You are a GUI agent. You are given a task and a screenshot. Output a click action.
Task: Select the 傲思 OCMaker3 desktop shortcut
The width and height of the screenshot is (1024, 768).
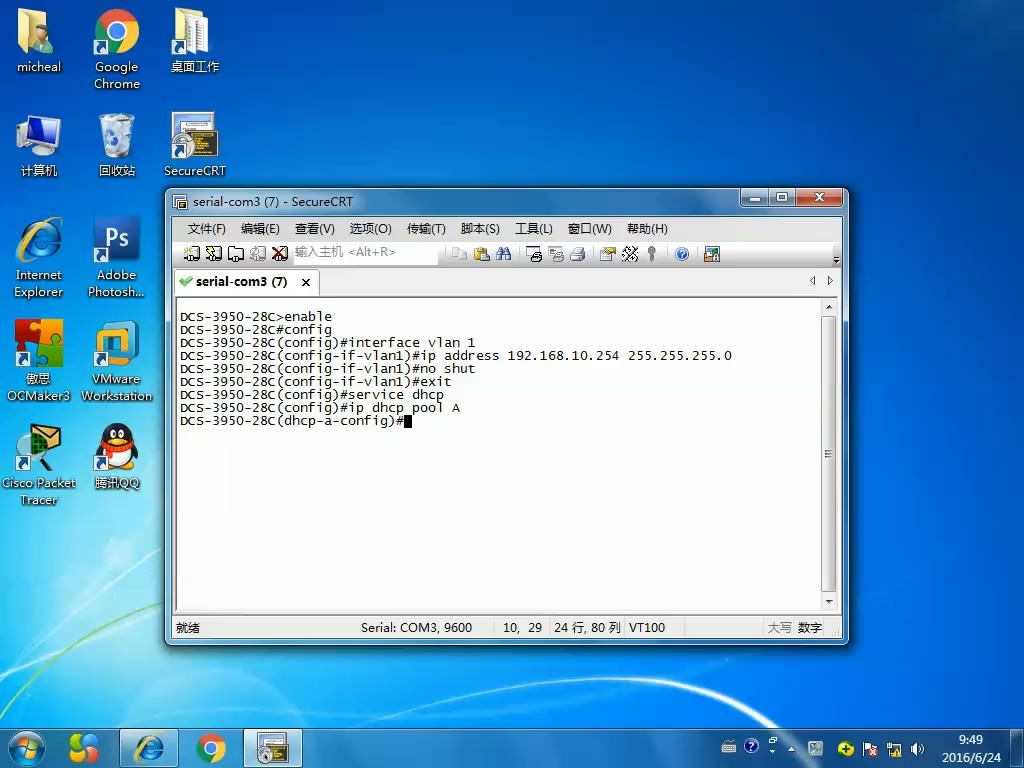tap(39, 360)
